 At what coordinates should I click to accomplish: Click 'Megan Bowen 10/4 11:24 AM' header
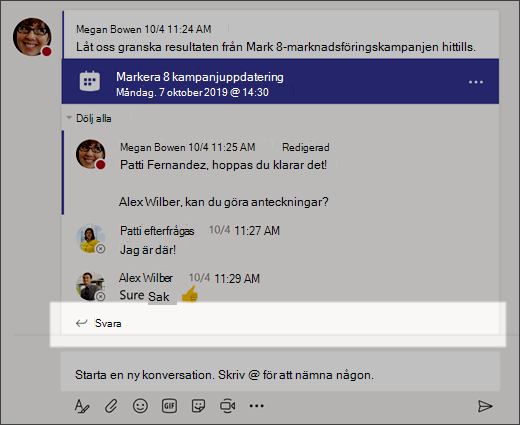click(x=144, y=29)
